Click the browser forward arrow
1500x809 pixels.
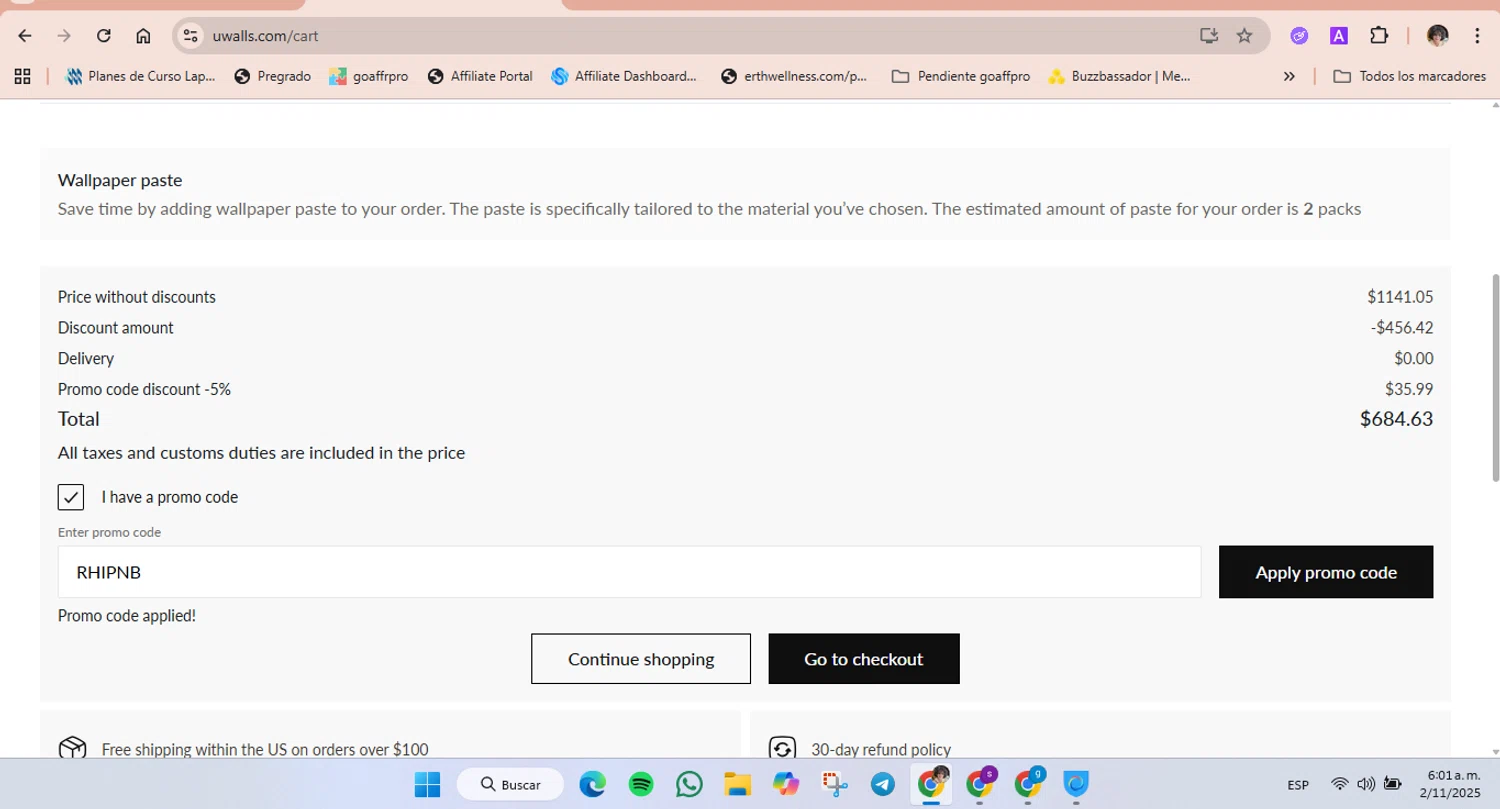click(x=64, y=36)
